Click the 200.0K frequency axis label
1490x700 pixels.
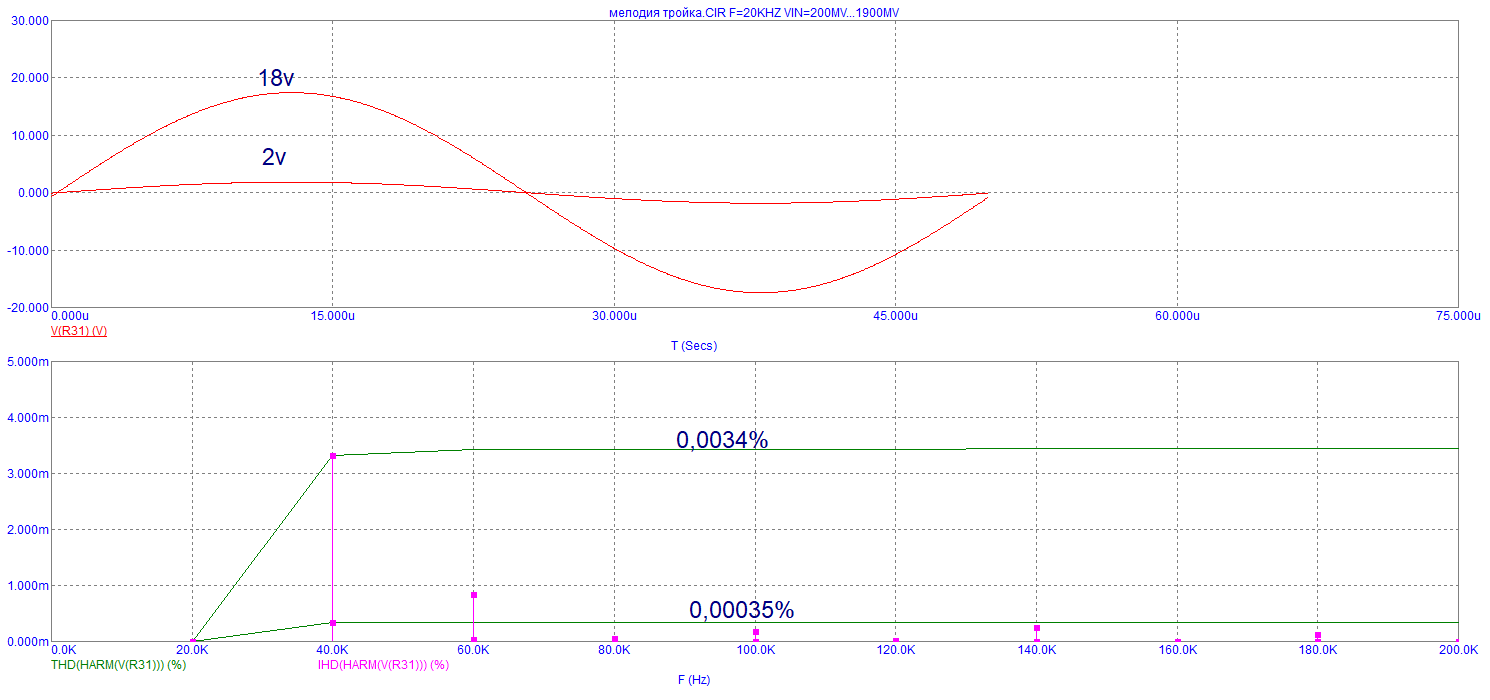[1458, 650]
